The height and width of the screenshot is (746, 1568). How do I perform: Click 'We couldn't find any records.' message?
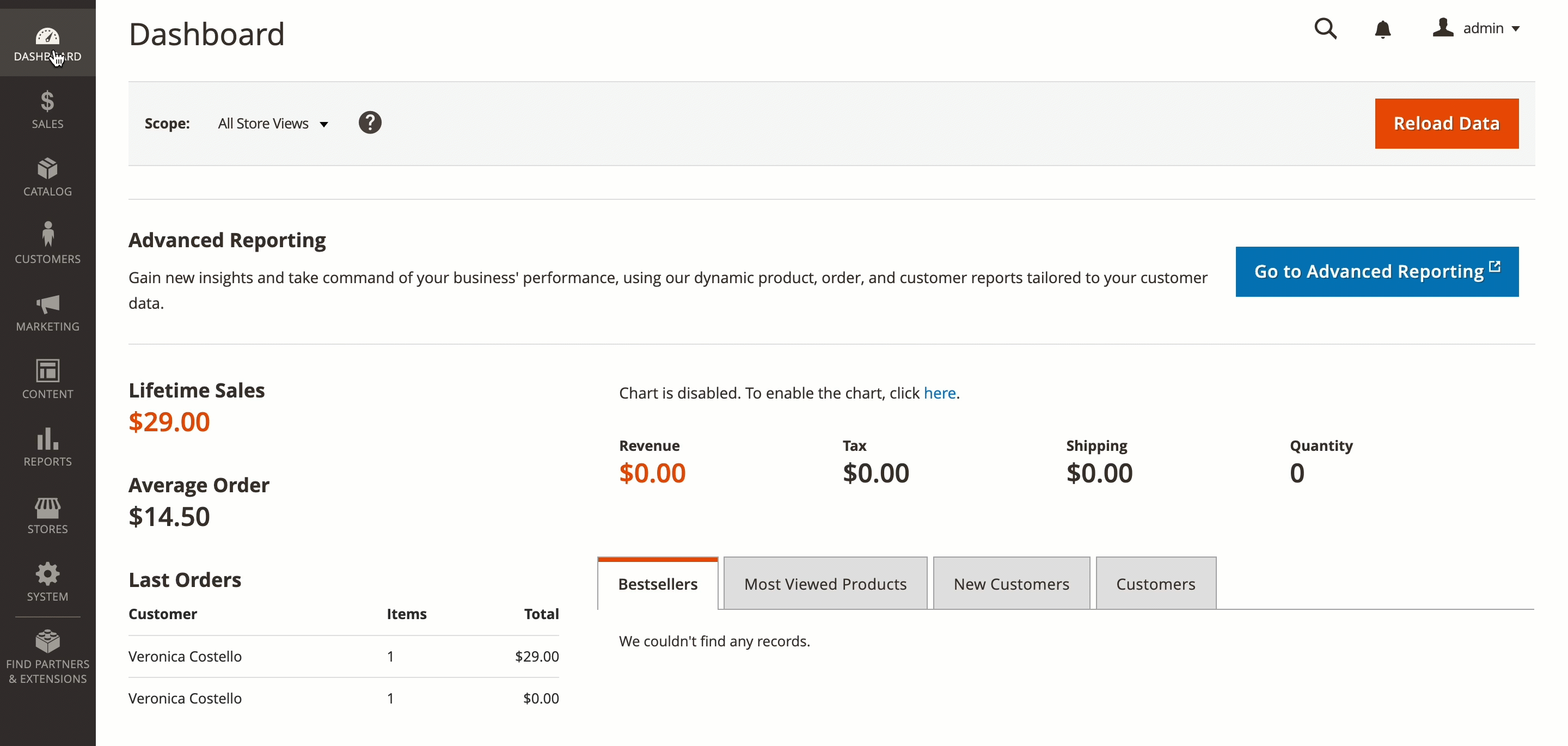pyautogui.click(x=714, y=641)
